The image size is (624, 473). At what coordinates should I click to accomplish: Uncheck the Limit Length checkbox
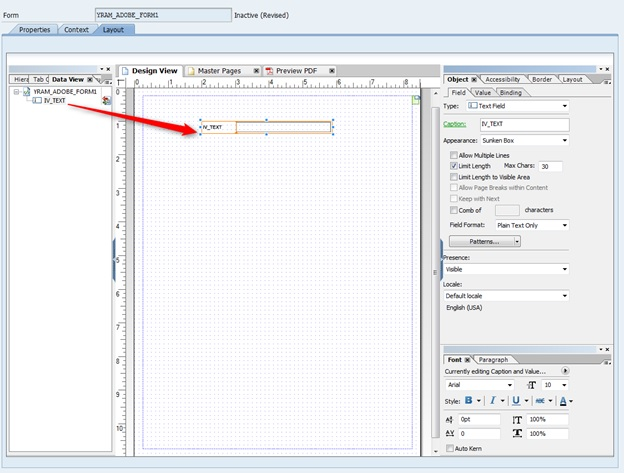coord(453,166)
